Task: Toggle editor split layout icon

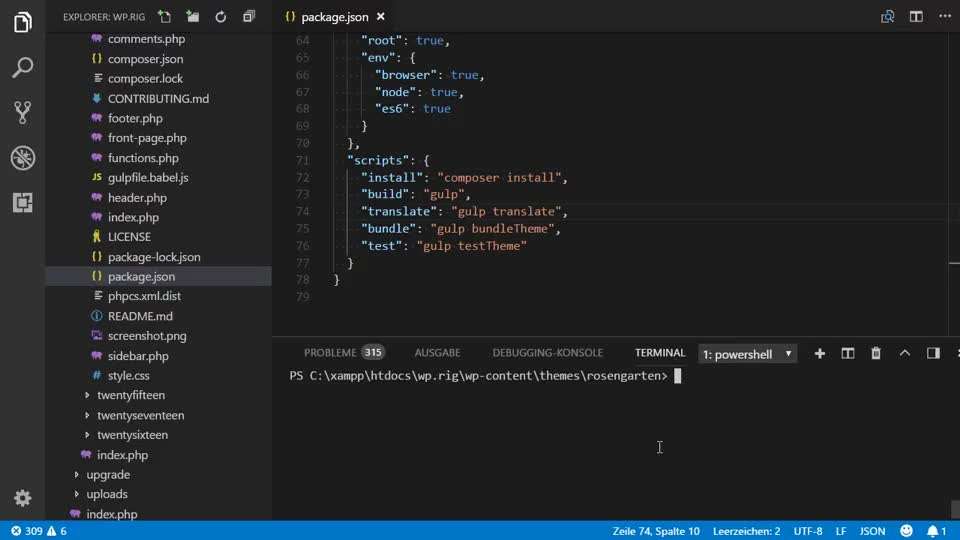Action: (x=915, y=17)
